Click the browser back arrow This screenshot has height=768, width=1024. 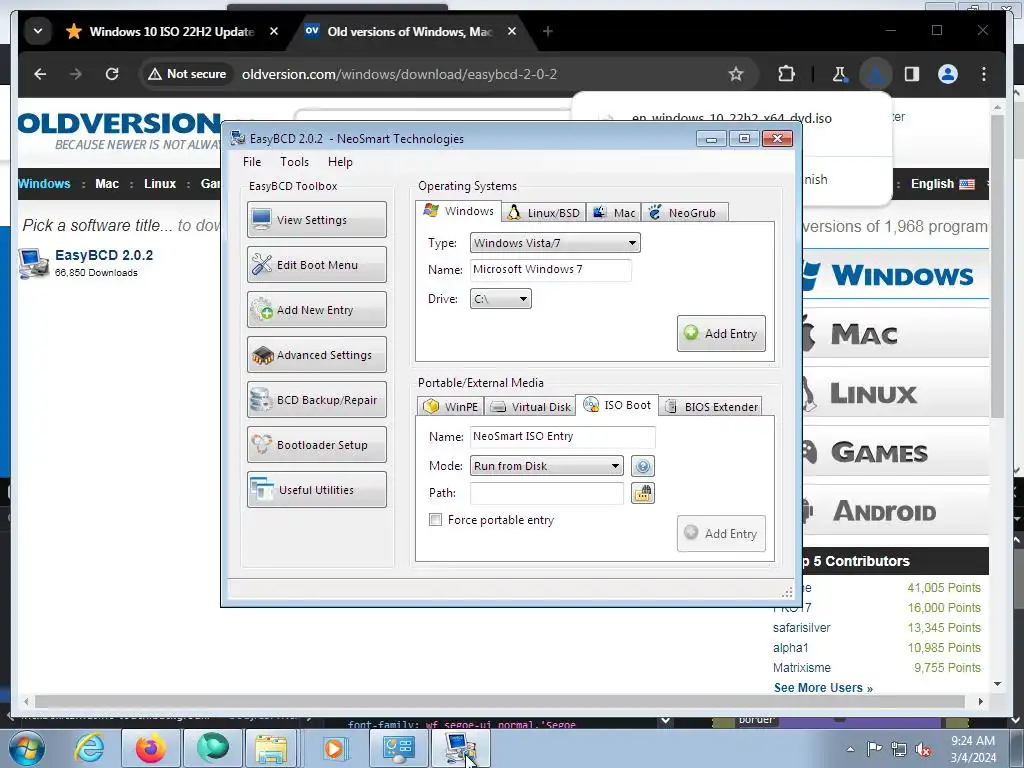point(40,74)
